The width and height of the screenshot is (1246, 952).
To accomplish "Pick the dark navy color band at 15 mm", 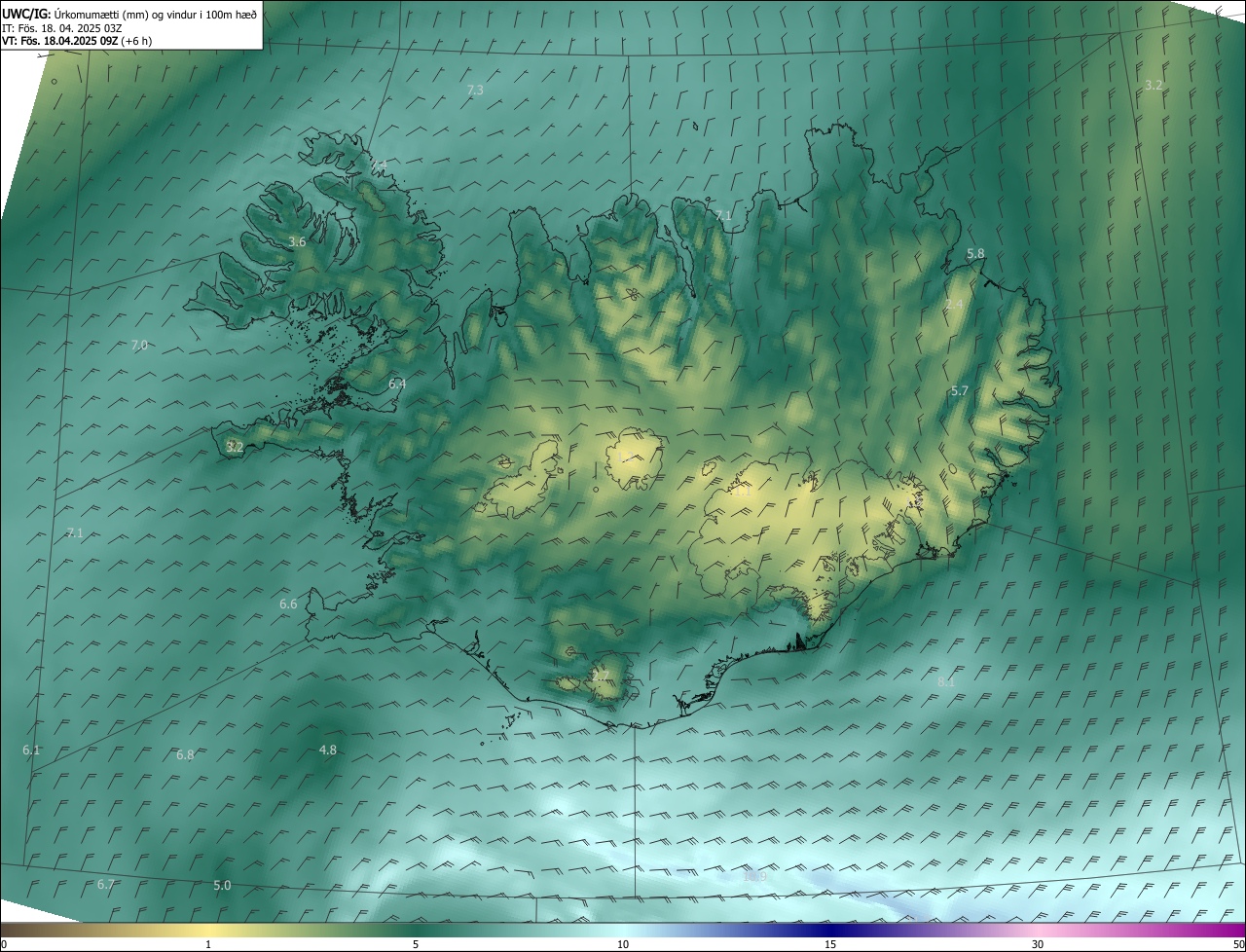I will (x=830, y=930).
